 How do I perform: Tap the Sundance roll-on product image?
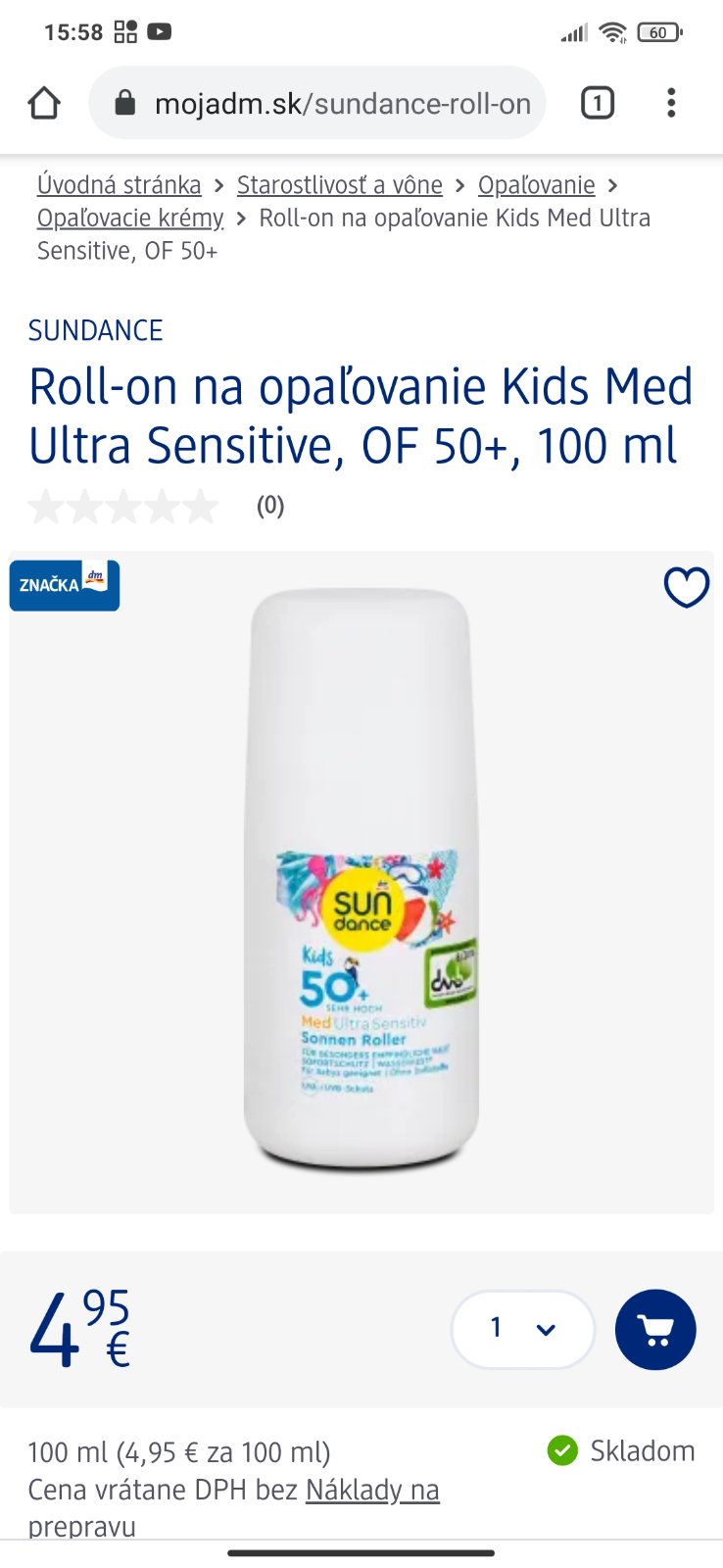361,879
